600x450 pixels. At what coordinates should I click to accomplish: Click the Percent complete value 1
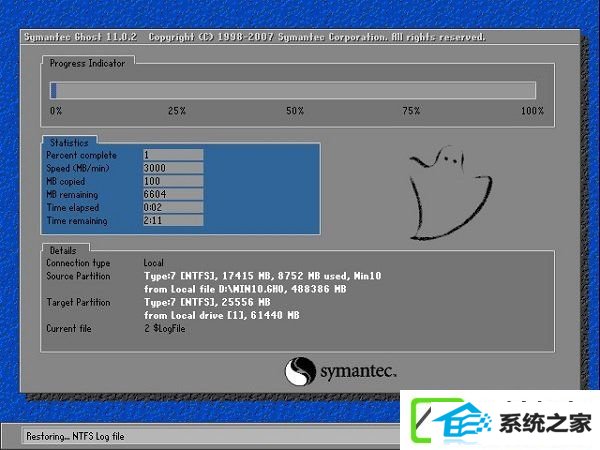pos(173,155)
